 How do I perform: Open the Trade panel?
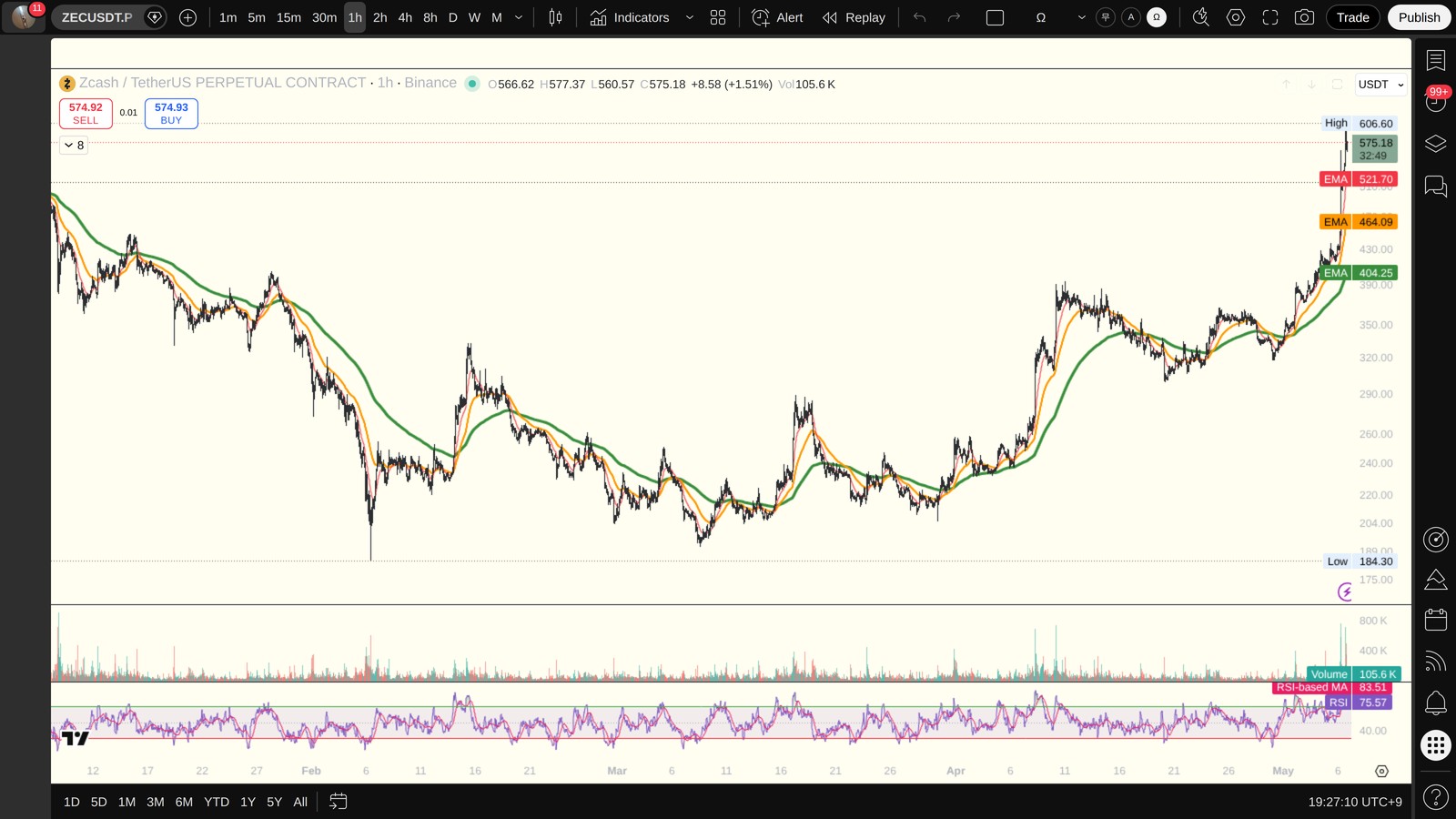tap(1352, 17)
